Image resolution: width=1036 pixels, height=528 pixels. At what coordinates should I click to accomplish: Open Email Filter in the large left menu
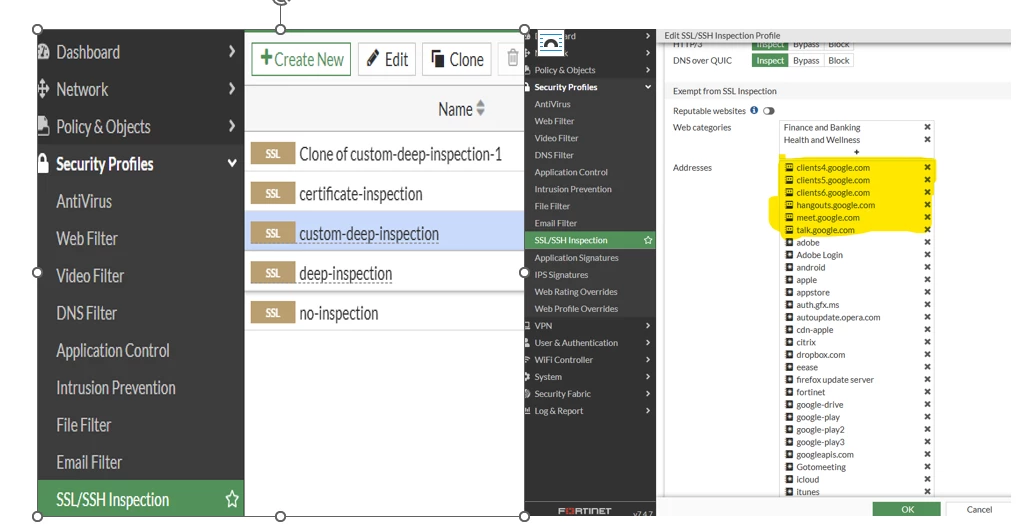tap(89, 462)
